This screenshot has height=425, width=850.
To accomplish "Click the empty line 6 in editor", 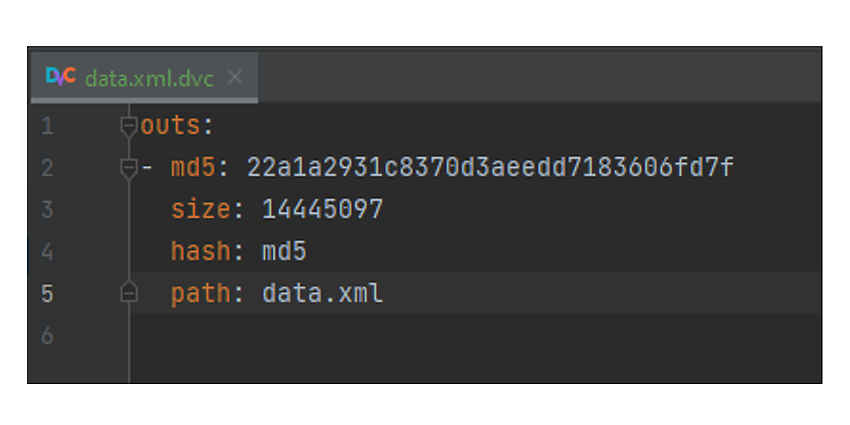I will (x=475, y=336).
